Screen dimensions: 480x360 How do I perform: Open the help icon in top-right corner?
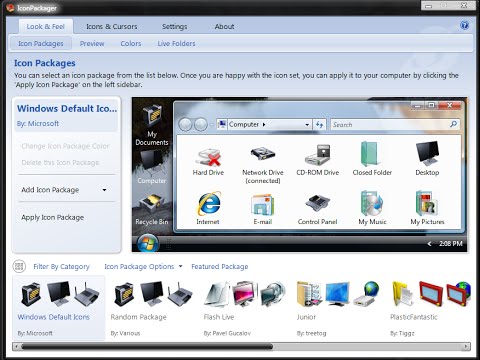pos(464,25)
